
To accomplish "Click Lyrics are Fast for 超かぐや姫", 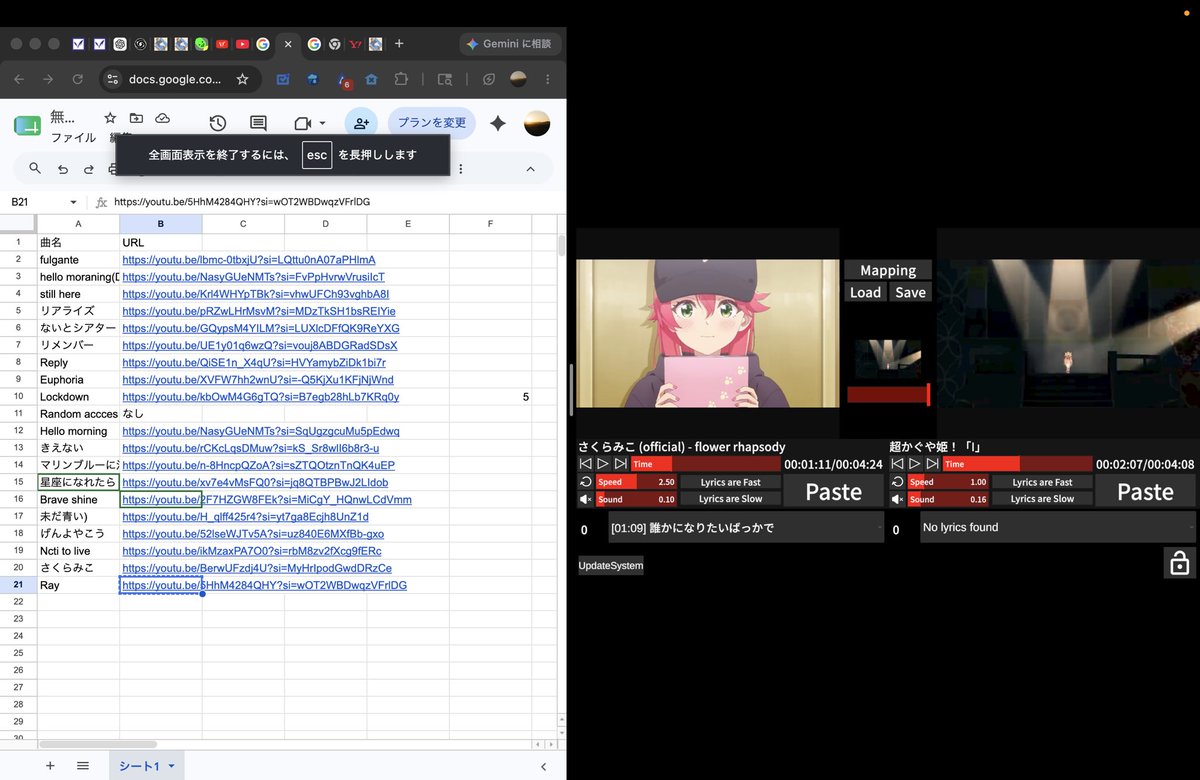I will [x=1042, y=482].
